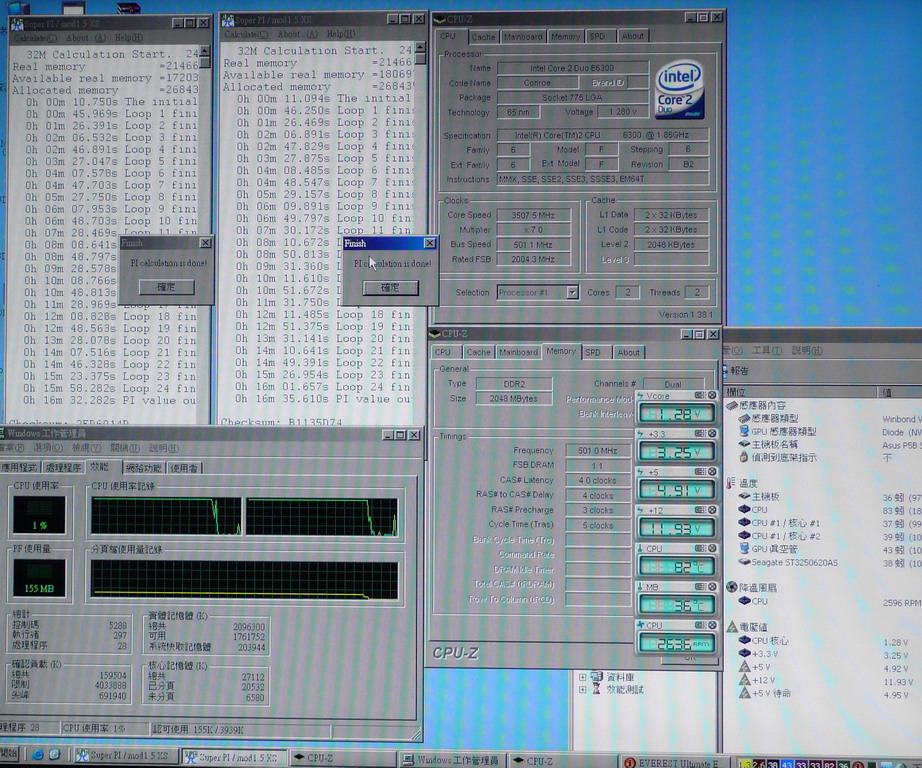Click the 報告 icon in EVEREST toolbar
Screen dimensions: 922x768
(726, 370)
